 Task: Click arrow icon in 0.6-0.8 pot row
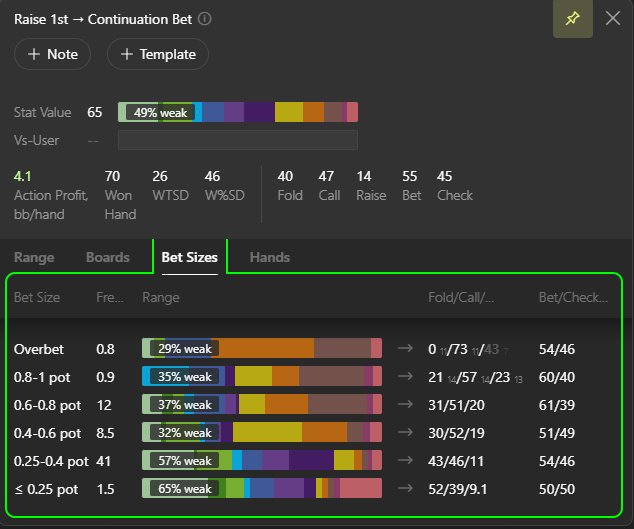tap(405, 405)
